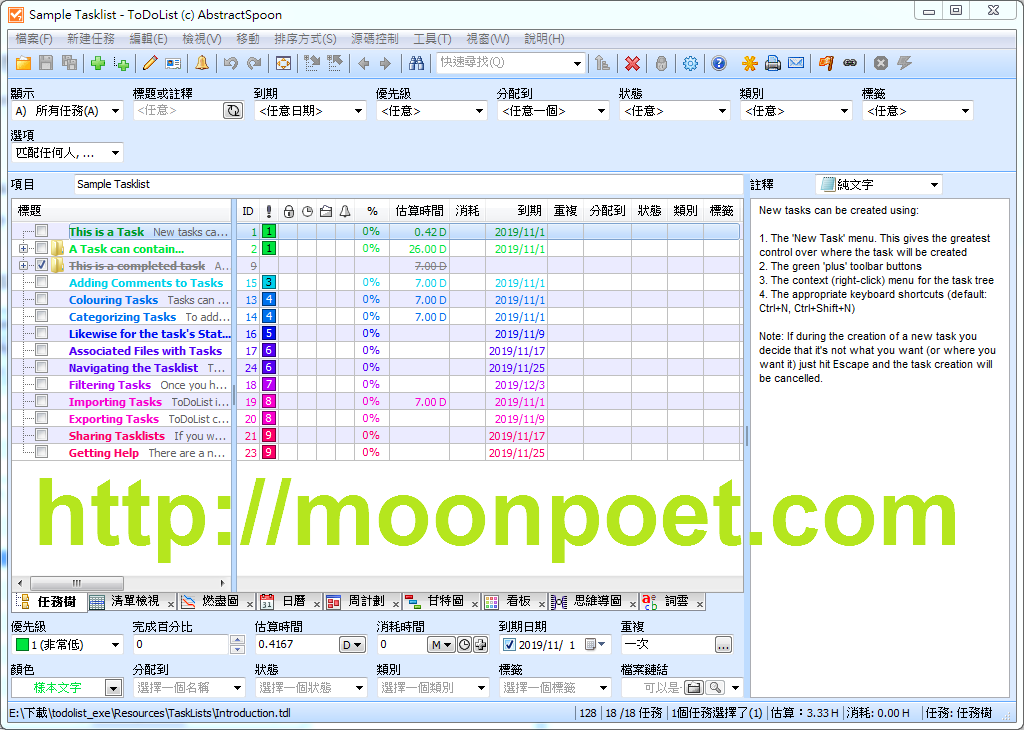Toggle checkbox for 'This is a completed task'
Image resolution: width=1024 pixels, height=730 pixels.
(x=42, y=266)
